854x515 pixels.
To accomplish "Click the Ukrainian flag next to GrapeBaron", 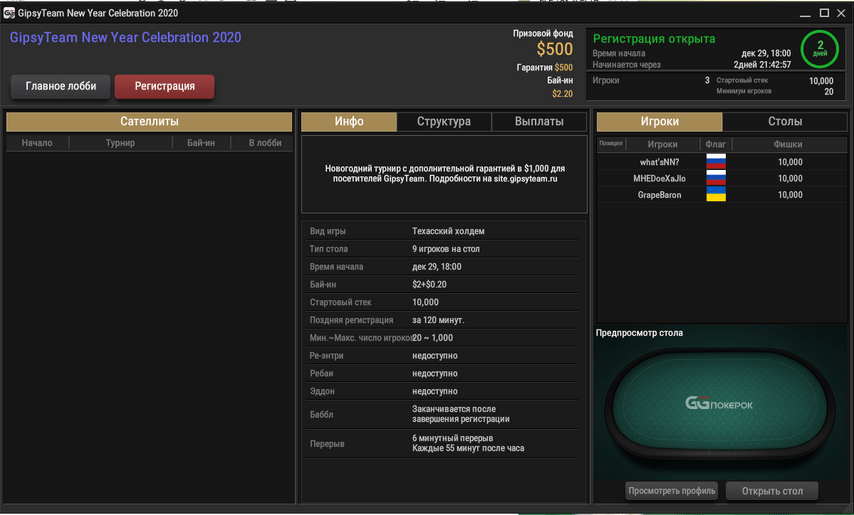I will pyautogui.click(x=716, y=194).
